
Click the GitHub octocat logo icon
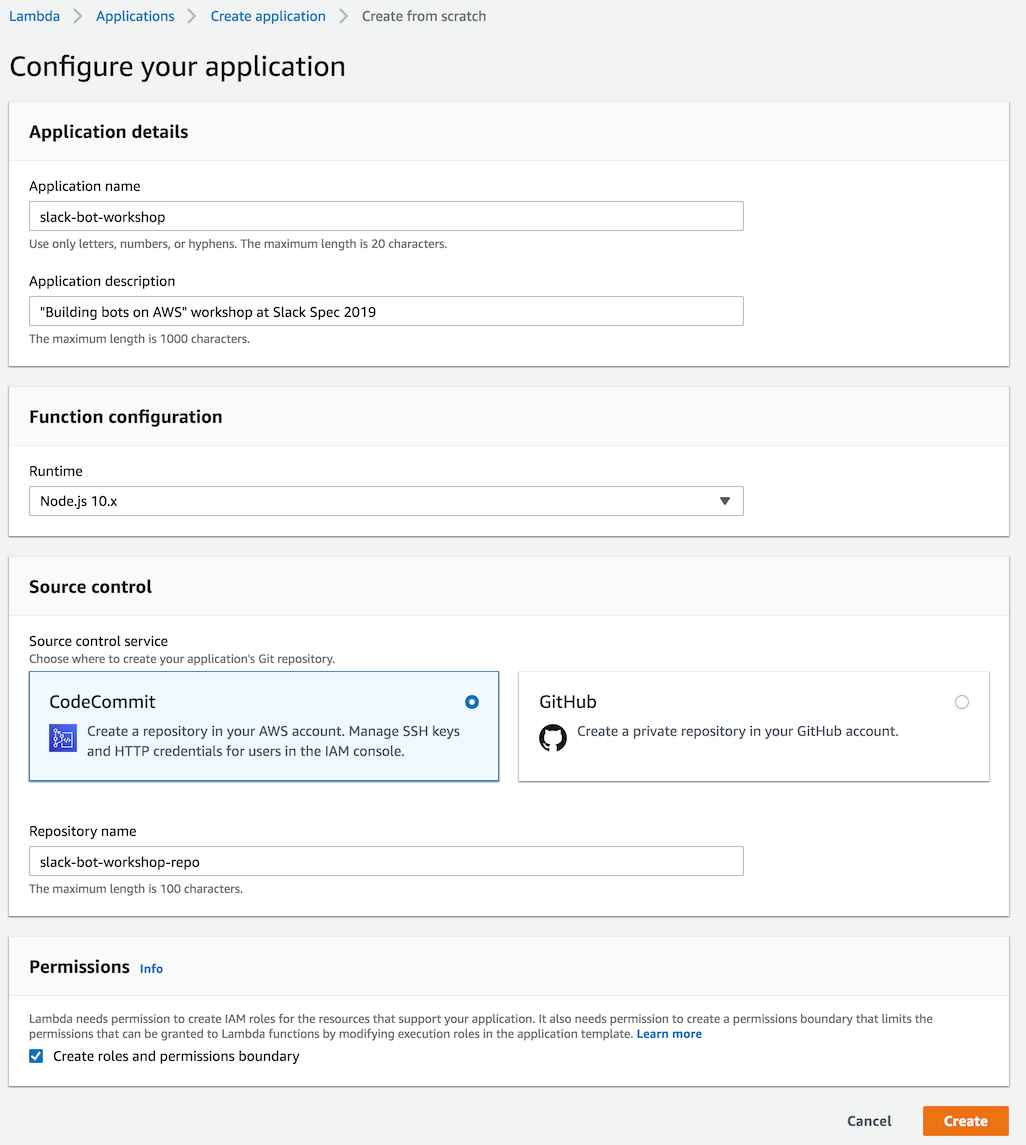click(x=553, y=738)
